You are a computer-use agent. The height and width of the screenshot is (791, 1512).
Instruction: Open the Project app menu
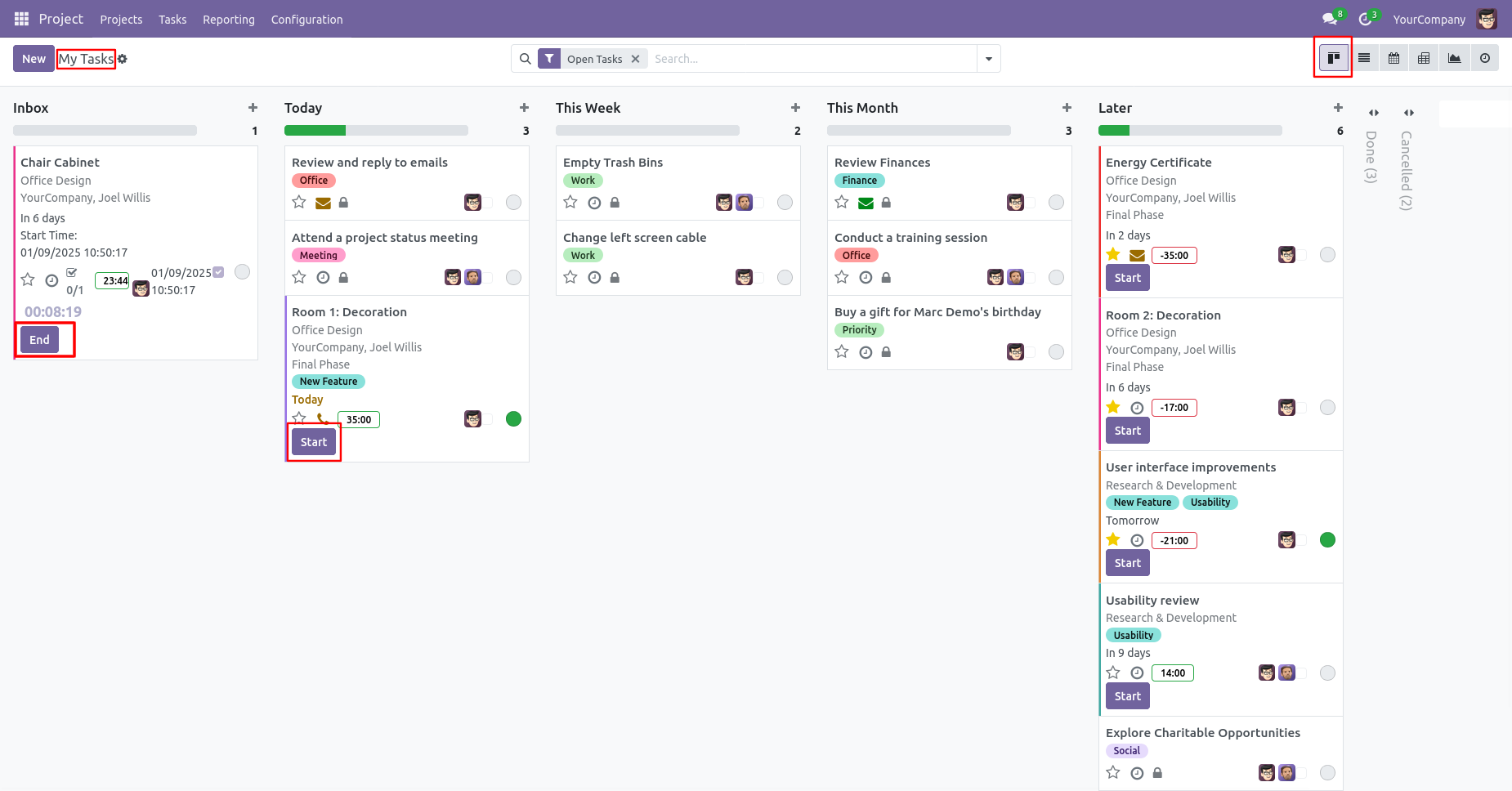(61, 19)
